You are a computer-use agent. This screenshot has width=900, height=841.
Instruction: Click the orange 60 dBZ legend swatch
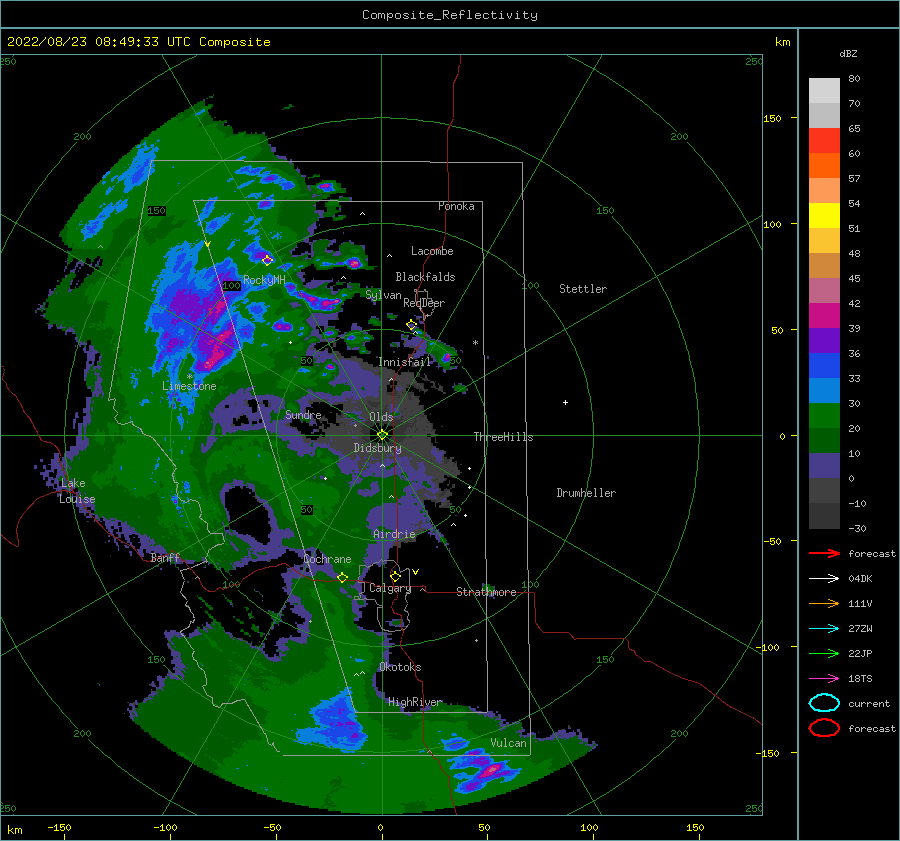[x=824, y=165]
